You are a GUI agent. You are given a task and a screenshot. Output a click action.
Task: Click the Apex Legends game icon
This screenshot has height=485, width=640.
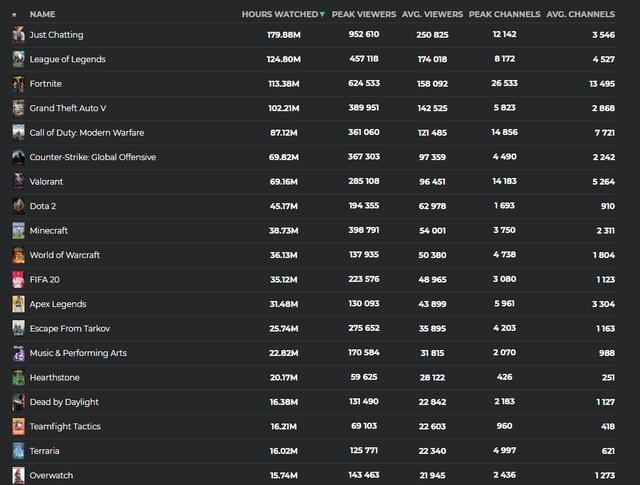point(18,304)
